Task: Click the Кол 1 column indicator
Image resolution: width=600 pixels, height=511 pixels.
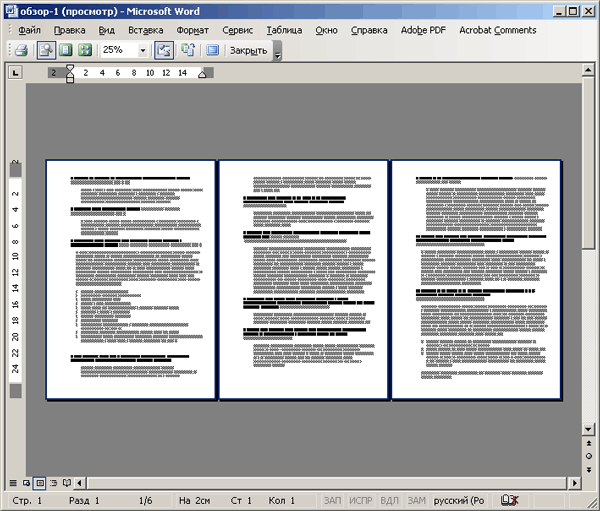Action: coord(282,500)
